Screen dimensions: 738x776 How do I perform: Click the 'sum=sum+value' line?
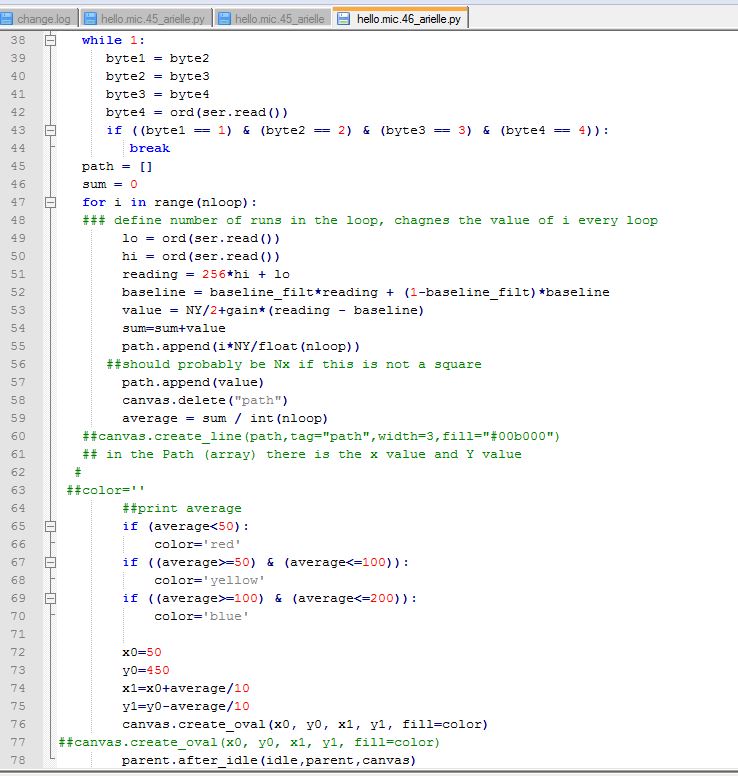click(174, 328)
